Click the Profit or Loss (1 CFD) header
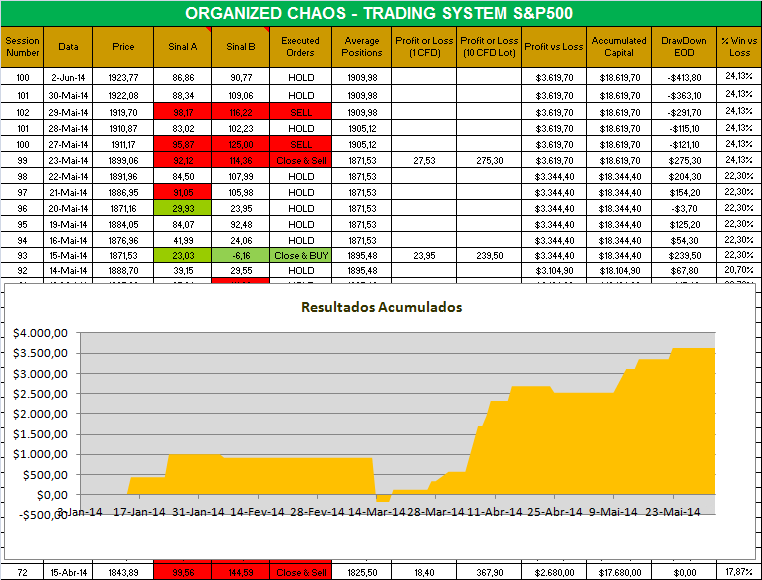 pyautogui.click(x=424, y=47)
